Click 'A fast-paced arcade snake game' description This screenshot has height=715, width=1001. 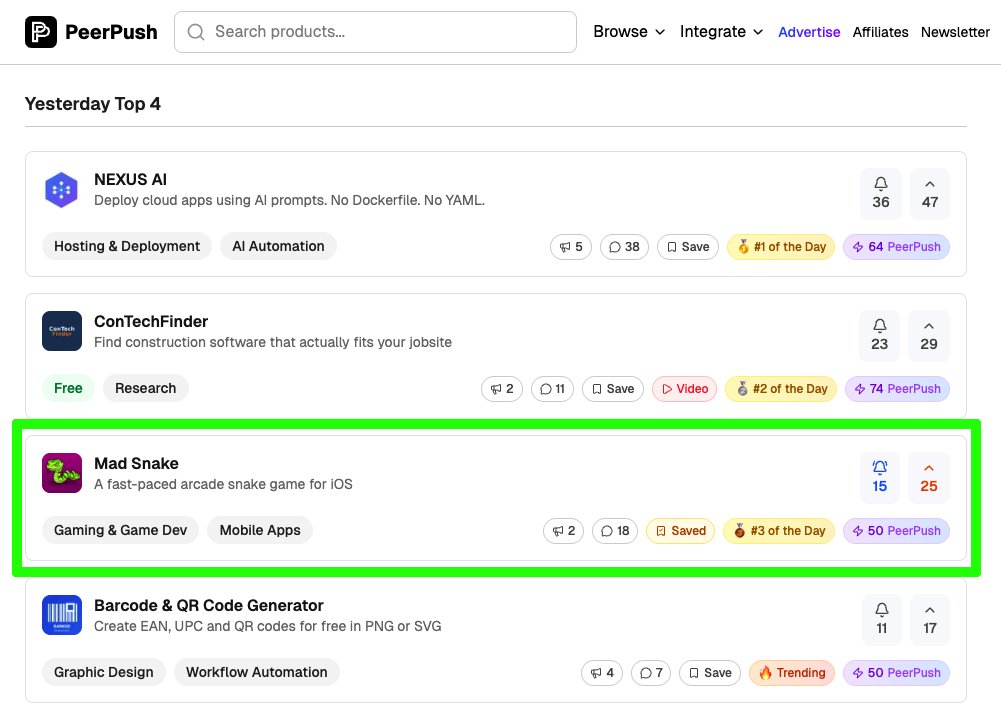(x=223, y=485)
